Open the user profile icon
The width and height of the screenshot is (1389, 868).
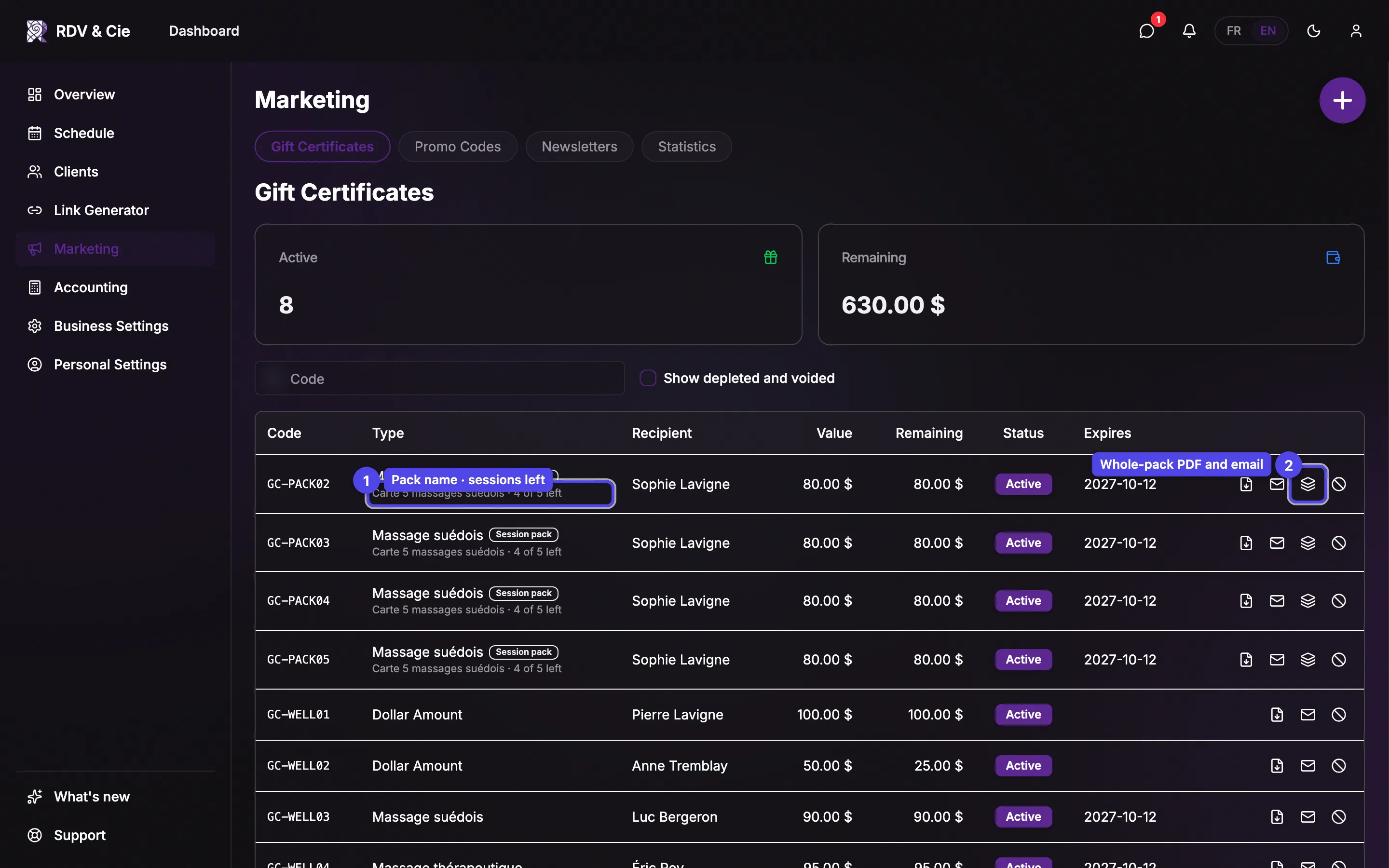1356,30
